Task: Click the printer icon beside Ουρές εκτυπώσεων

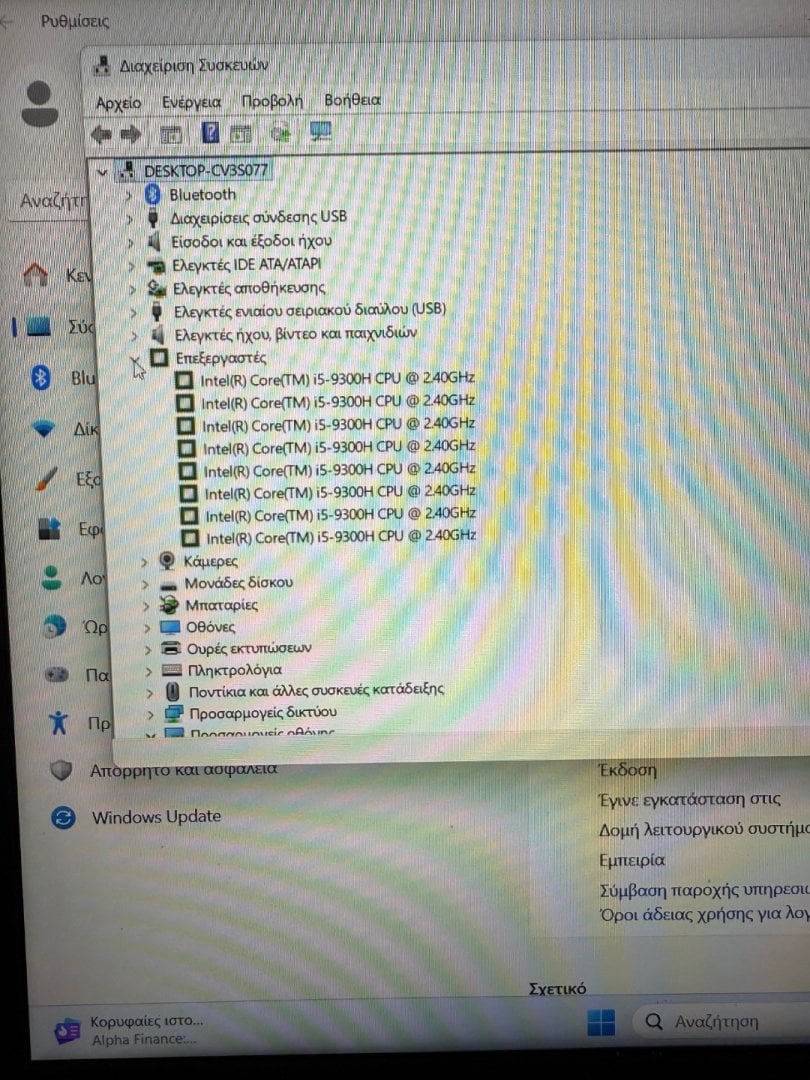Action: coord(170,648)
